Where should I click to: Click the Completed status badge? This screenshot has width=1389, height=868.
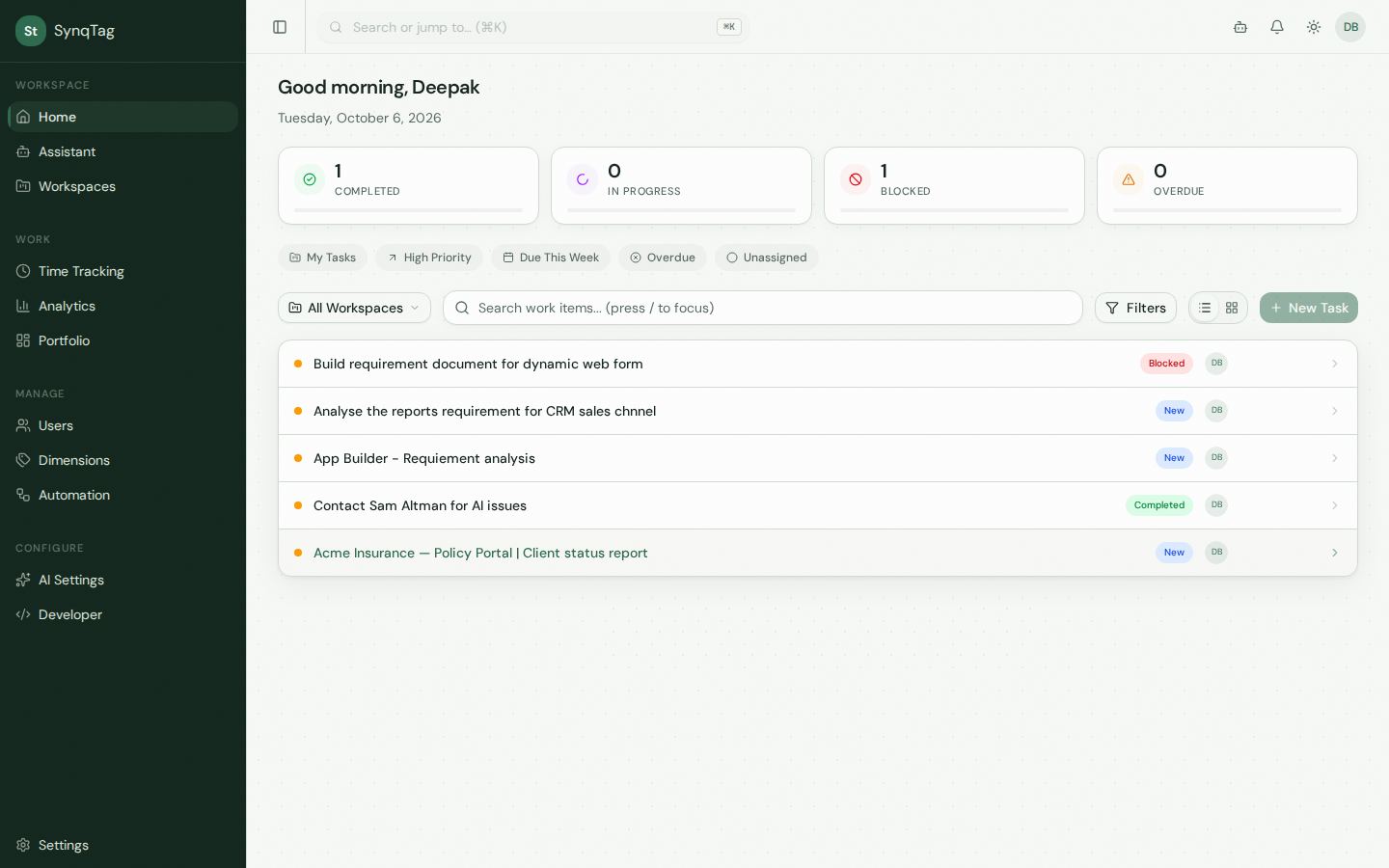tap(1159, 505)
